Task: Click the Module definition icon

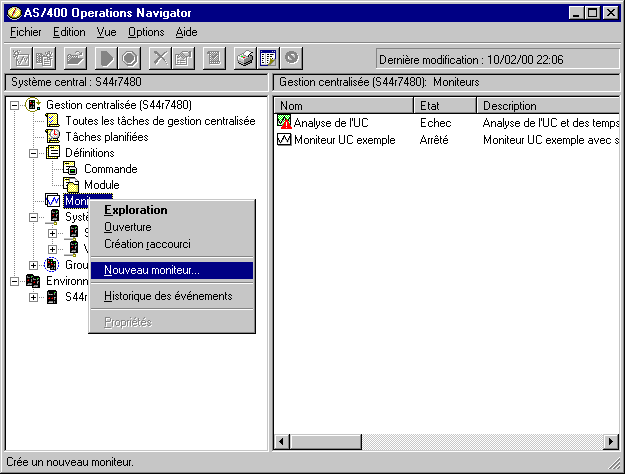Action: click(71, 184)
